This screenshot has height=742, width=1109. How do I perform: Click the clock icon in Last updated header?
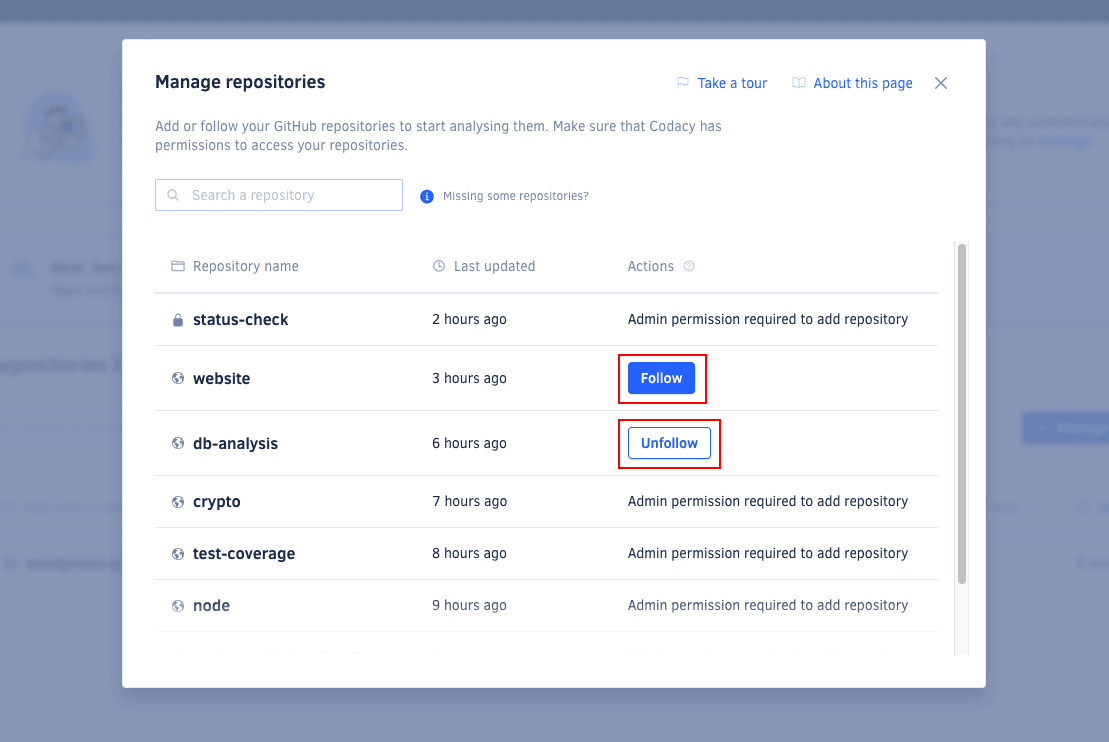(438, 266)
